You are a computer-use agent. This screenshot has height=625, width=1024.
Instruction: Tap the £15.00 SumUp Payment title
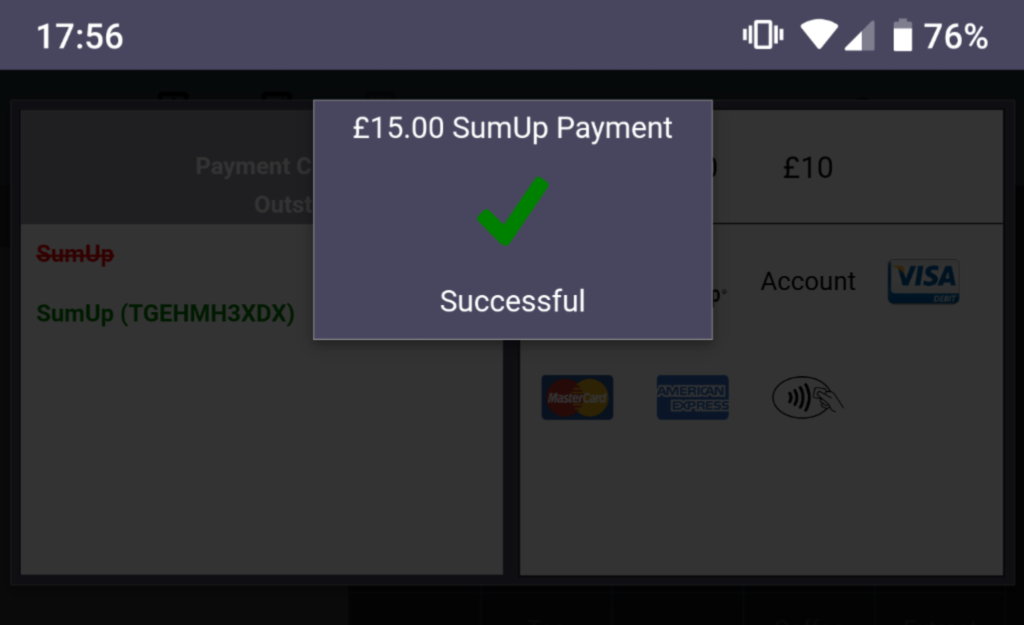point(513,127)
